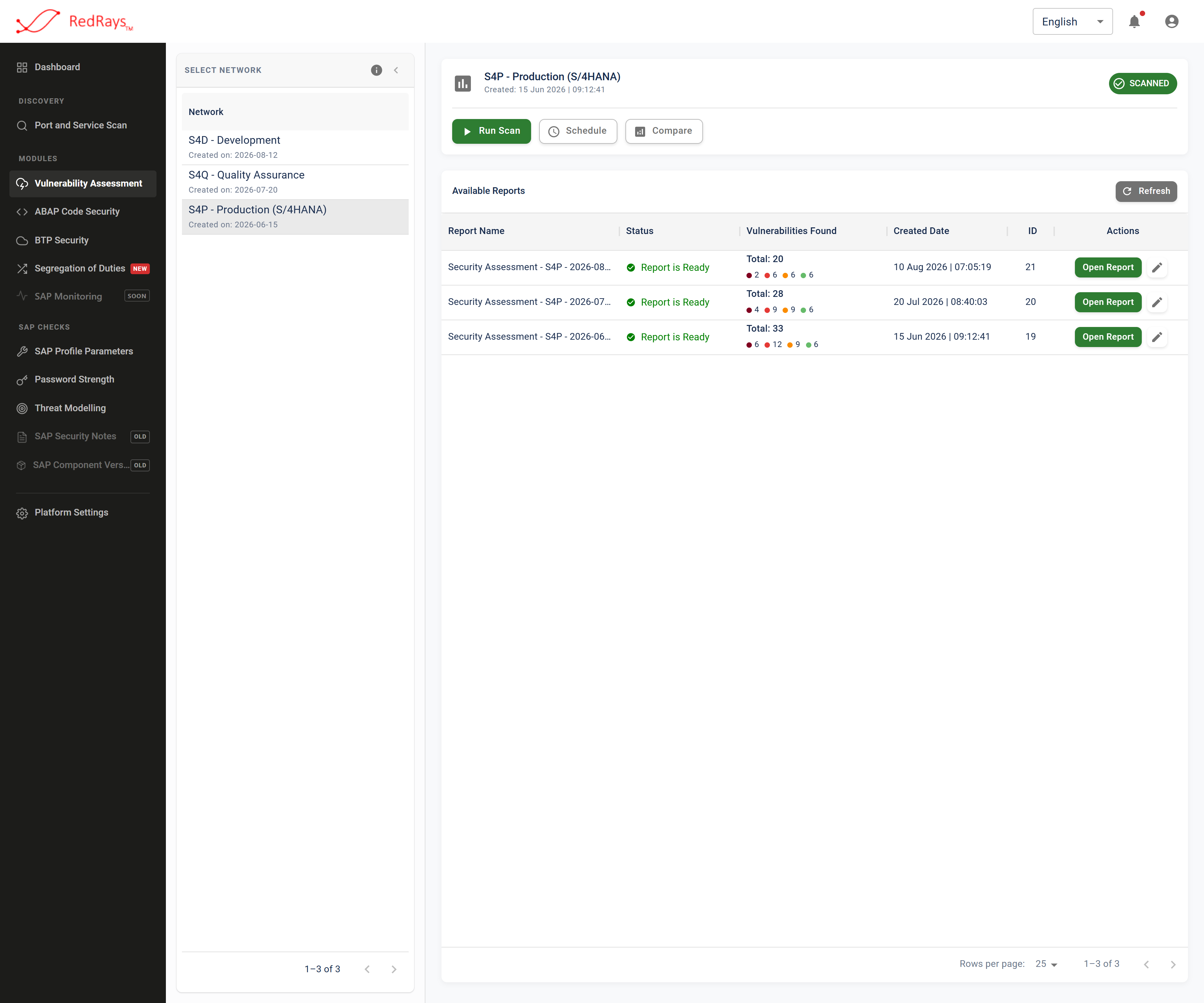Select Vulnerability Assessment module
1204x1003 pixels.
tap(83, 184)
